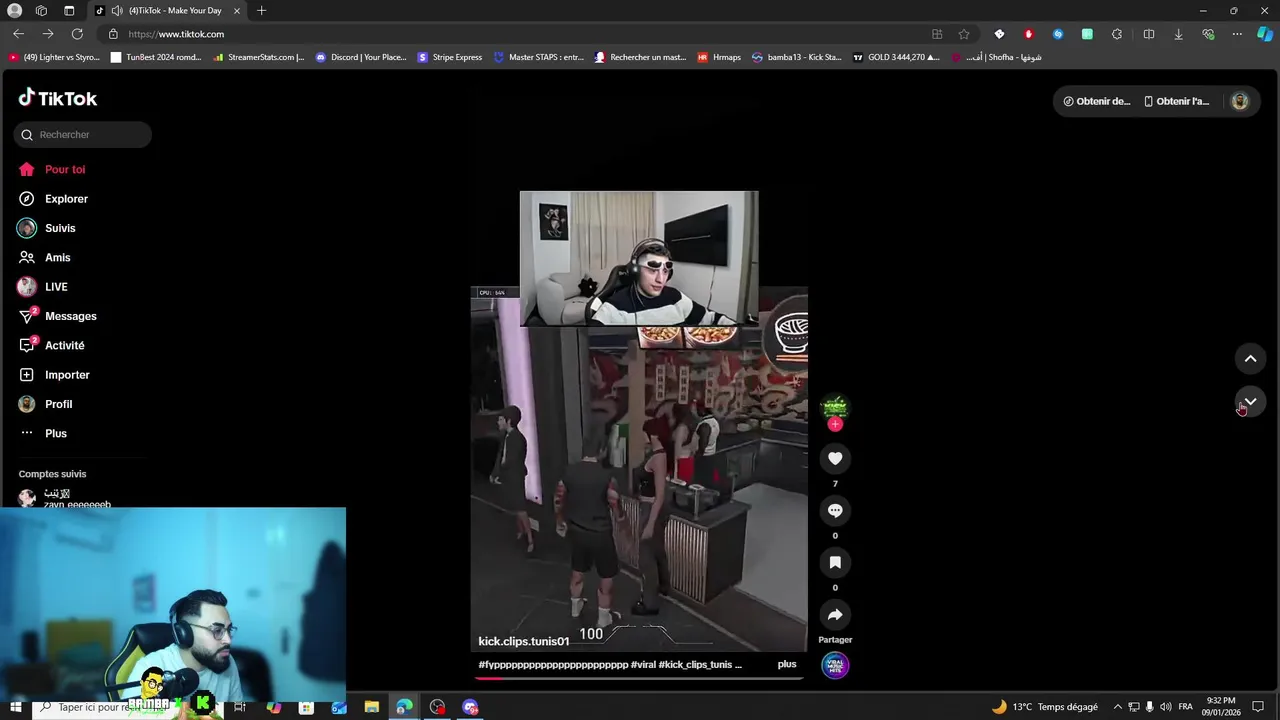Open volume control in system tray

[1166, 707]
